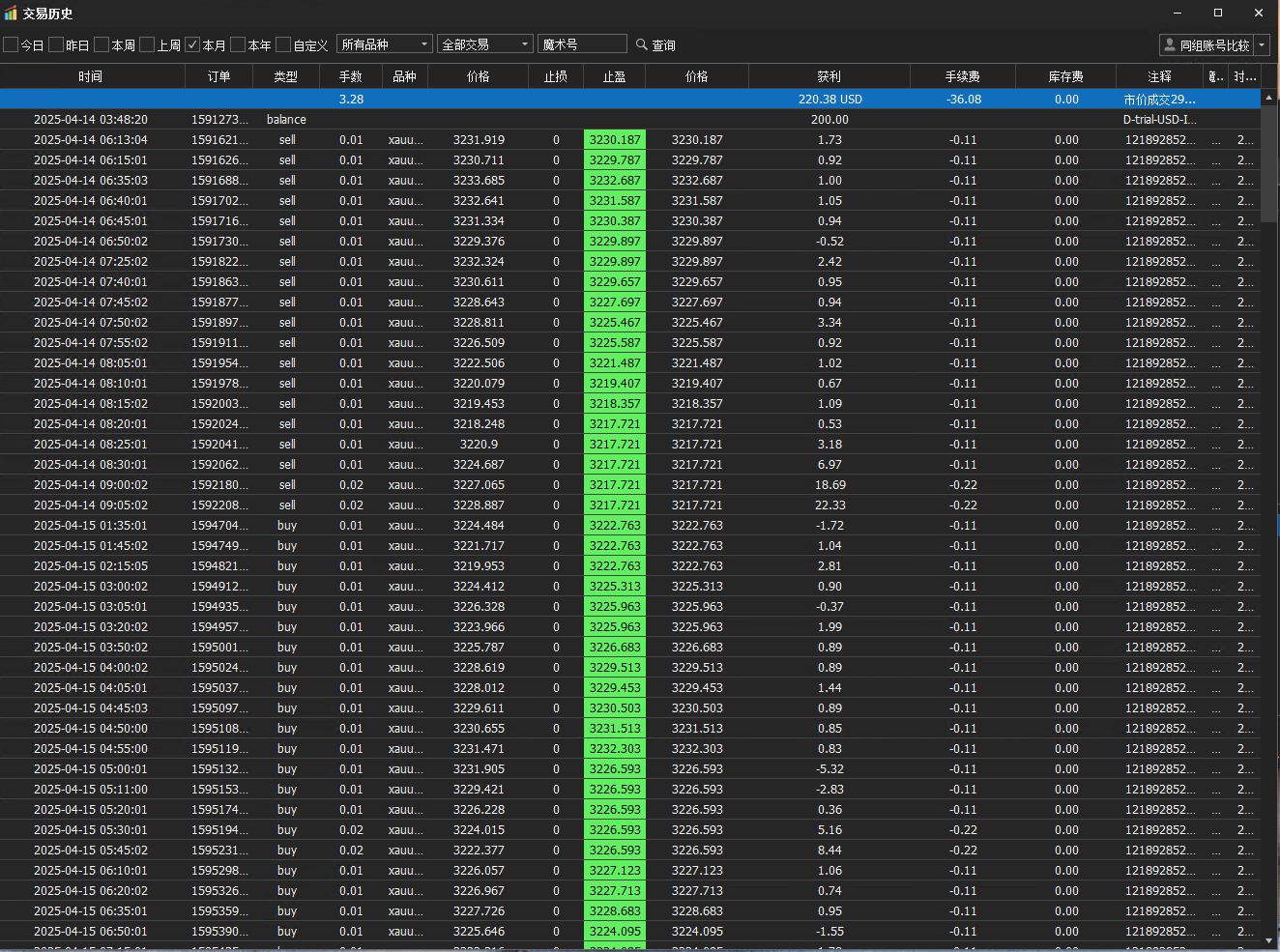Click the green take-profit cell 3232.687
Viewport: 1280px width, 952px height.
pyautogui.click(x=615, y=181)
